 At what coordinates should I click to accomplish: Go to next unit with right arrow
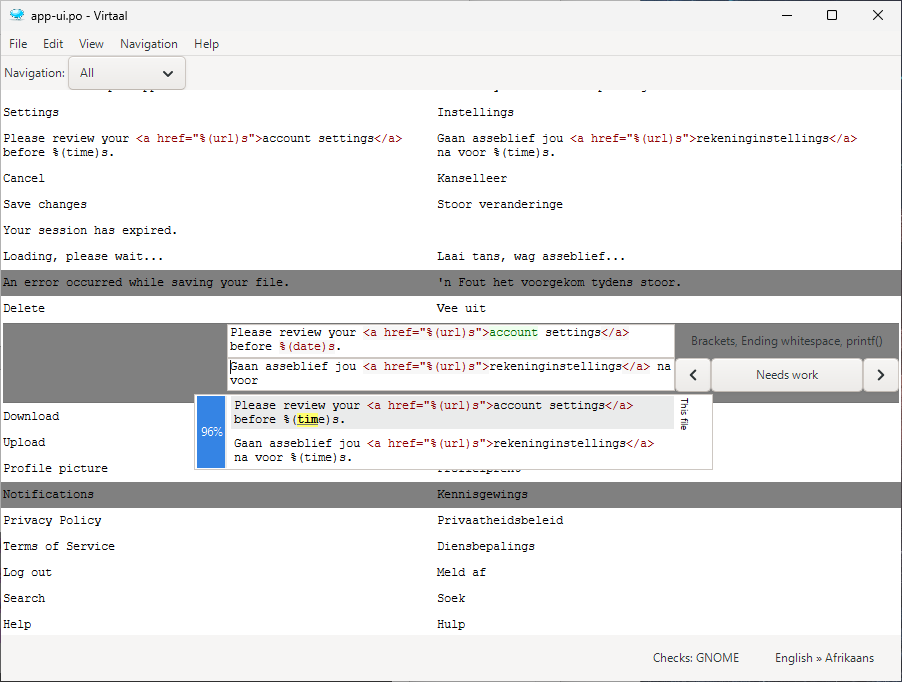click(880, 375)
